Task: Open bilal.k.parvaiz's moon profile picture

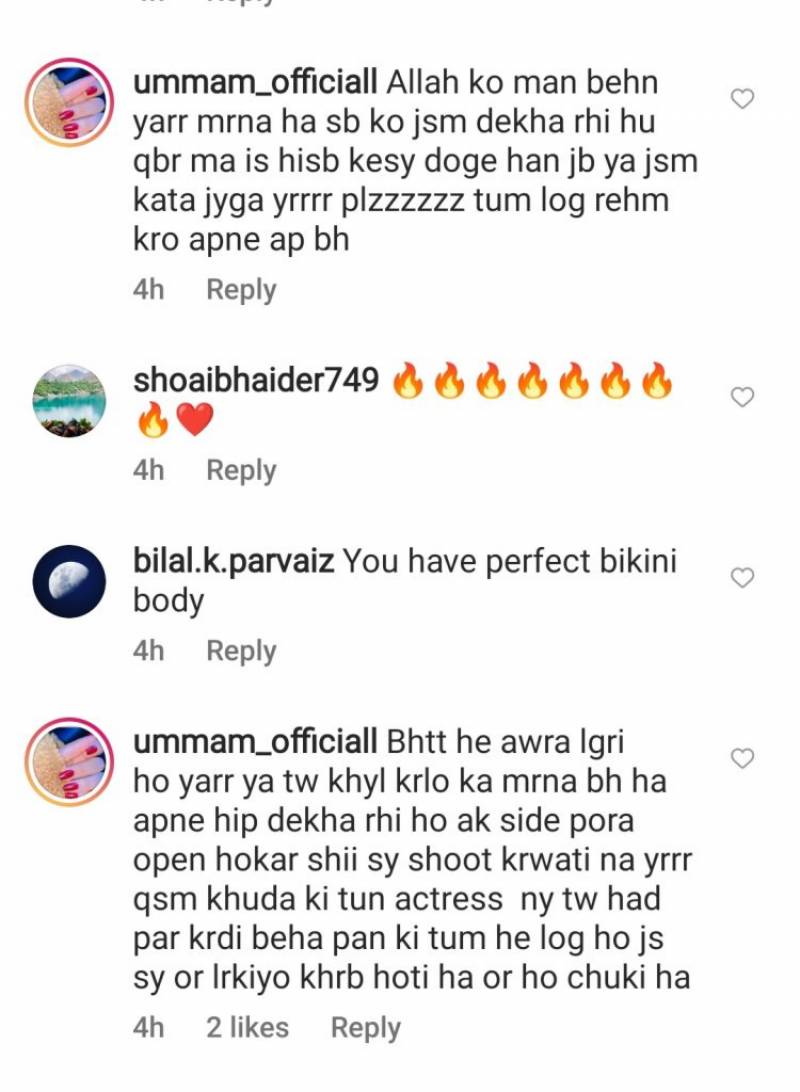Action: pyautogui.click(x=69, y=581)
